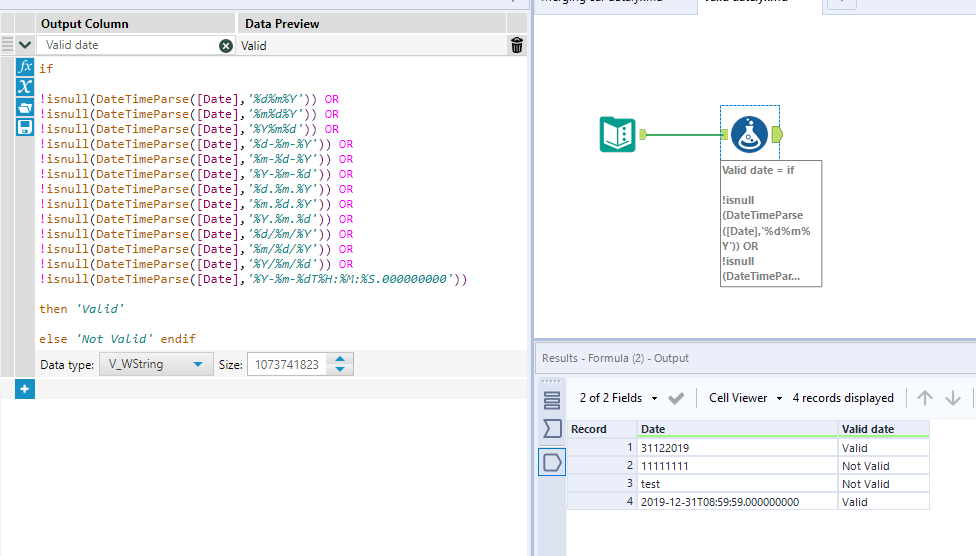The height and width of the screenshot is (556, 976).
Task: Increase the Size value with up stepper
Action: click(x=341, y=360)
